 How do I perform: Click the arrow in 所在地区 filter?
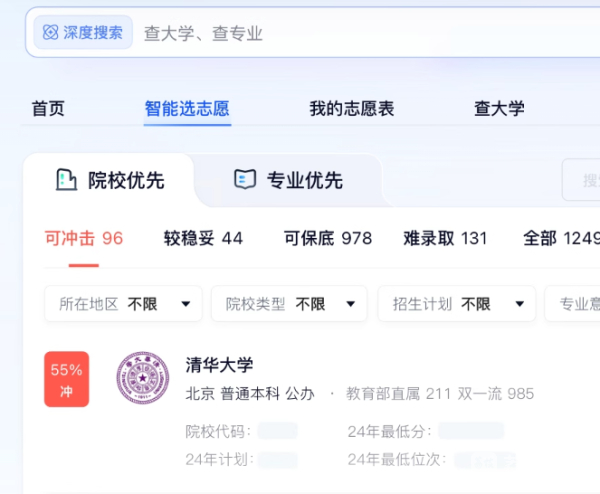186,304
